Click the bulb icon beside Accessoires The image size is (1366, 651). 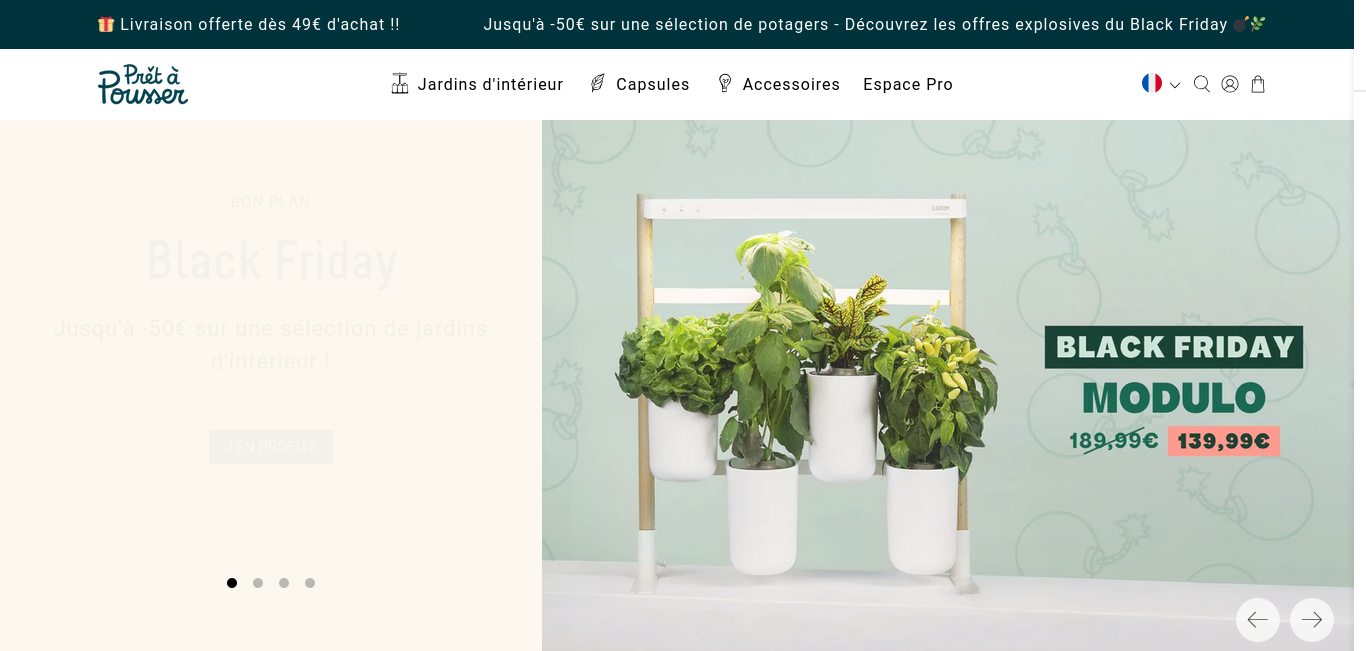(725, 83)
